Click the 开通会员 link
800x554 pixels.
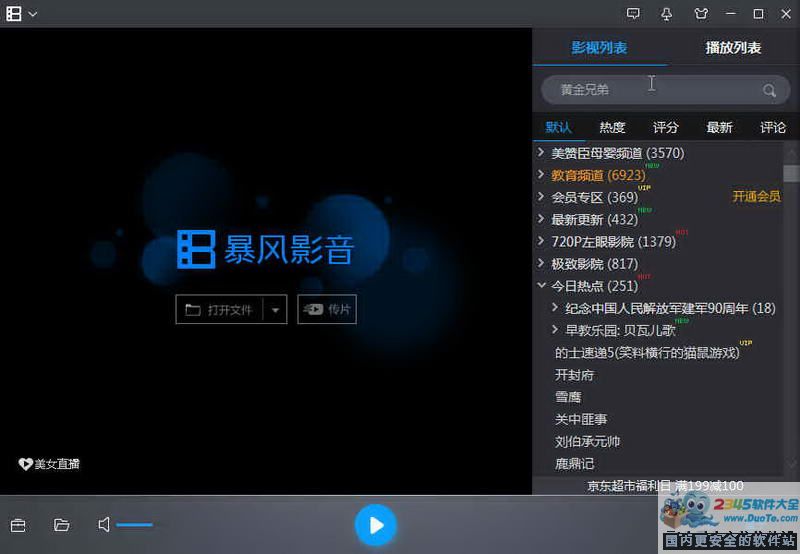[x=757, y=196]
